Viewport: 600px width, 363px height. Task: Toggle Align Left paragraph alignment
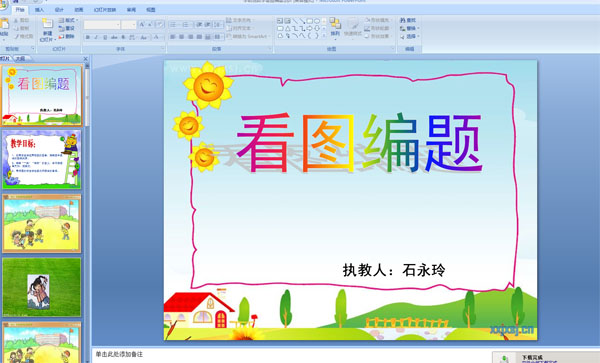(172, 37)
